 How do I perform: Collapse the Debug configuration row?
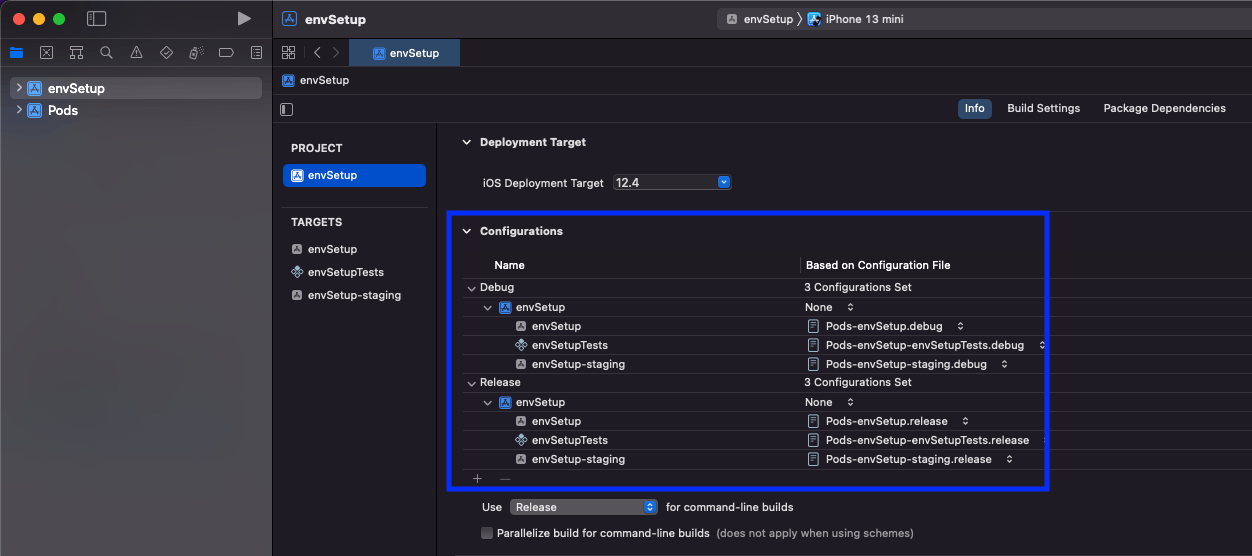472,288
